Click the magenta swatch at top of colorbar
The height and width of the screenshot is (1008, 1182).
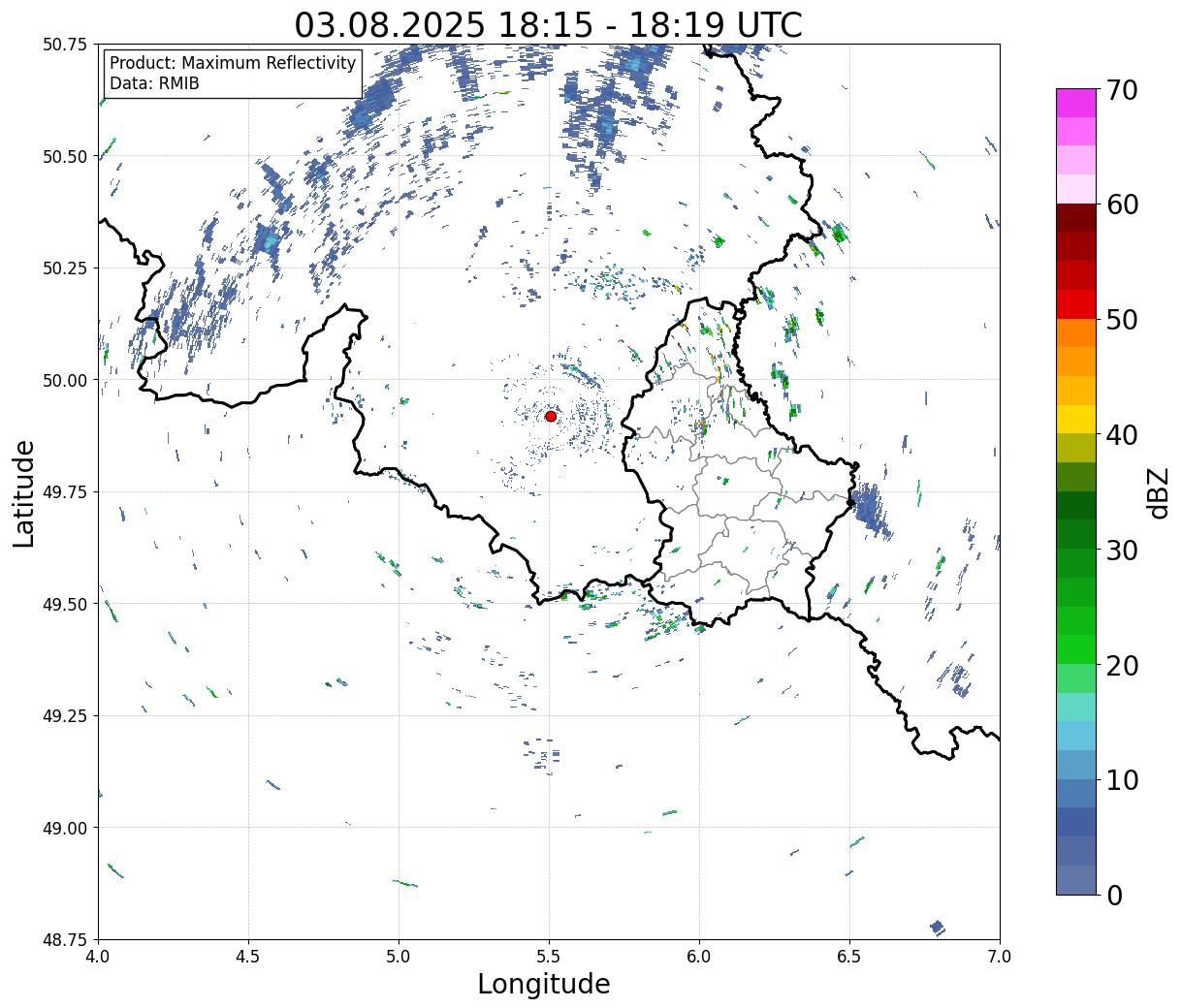tap(1075, 104)
